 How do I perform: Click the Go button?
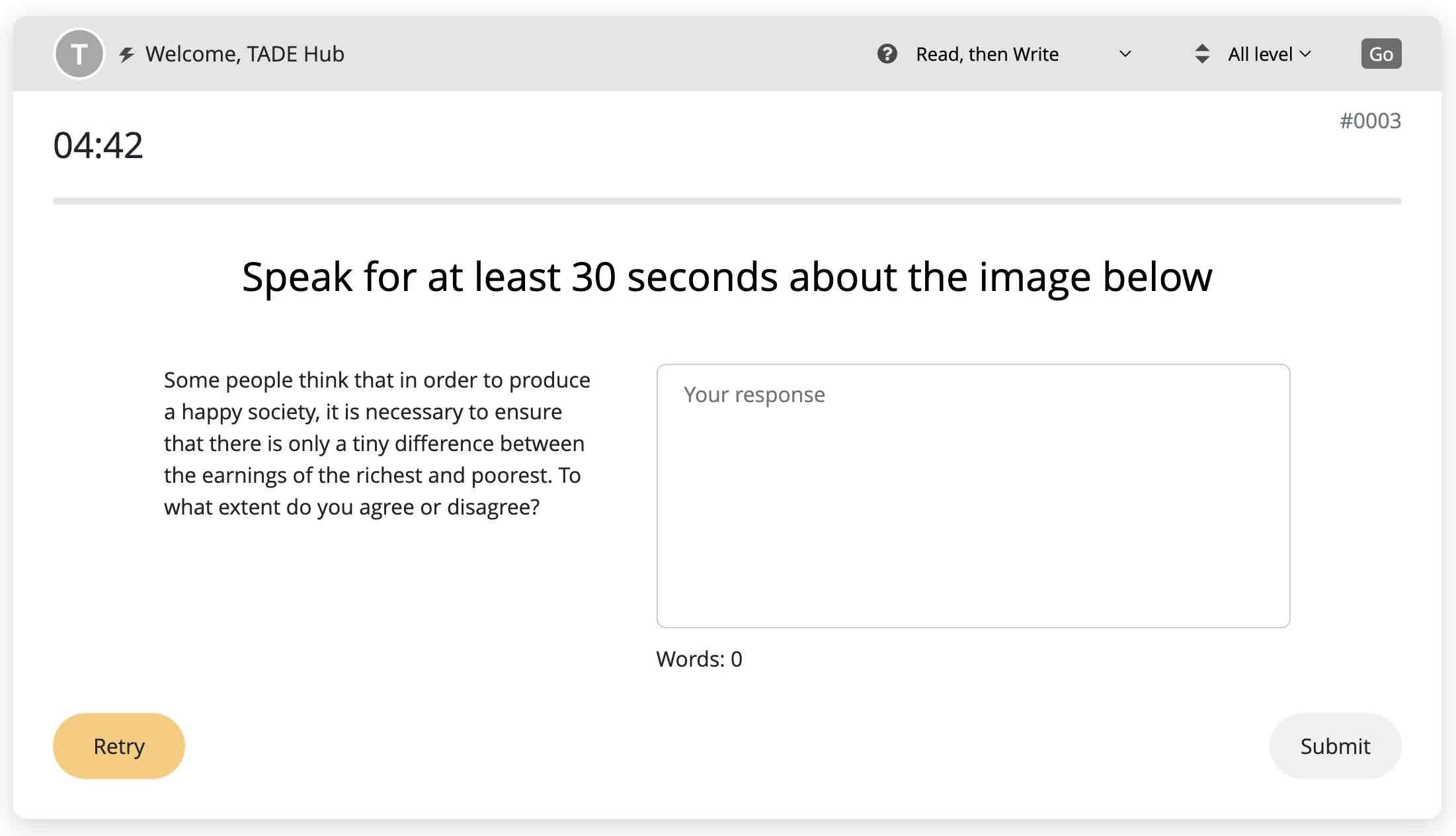tap(1381, 54)
